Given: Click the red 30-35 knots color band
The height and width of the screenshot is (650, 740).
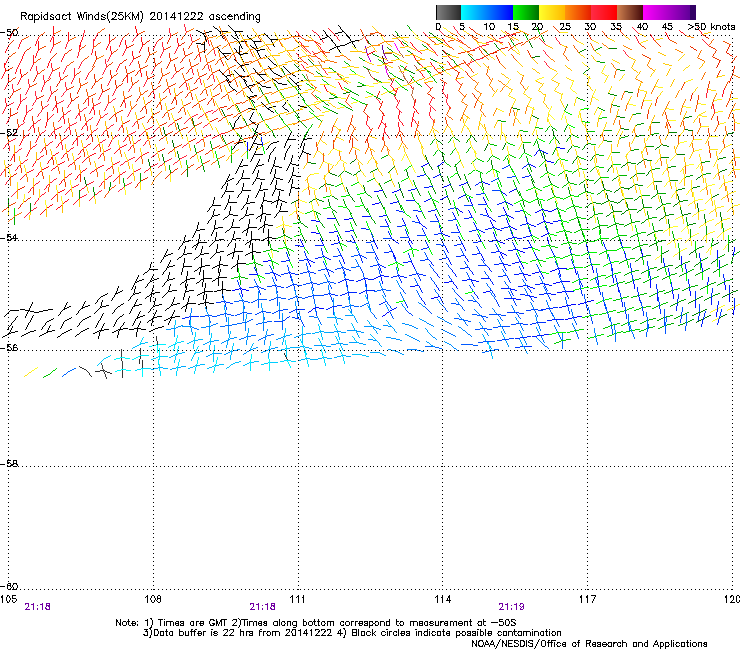Looking at the screenshot, I should tap(604, 12).
